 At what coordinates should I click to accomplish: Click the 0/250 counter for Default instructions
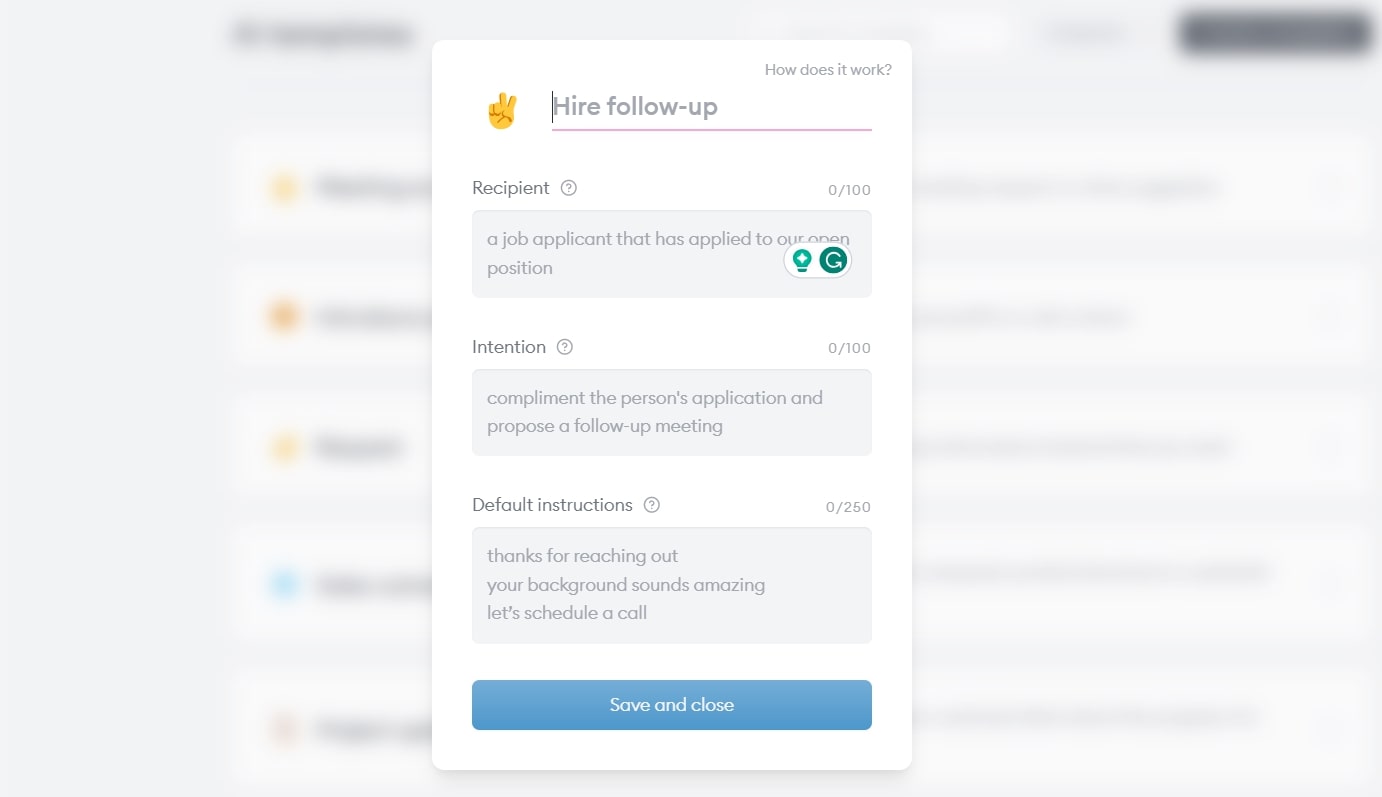click(848, 507)
